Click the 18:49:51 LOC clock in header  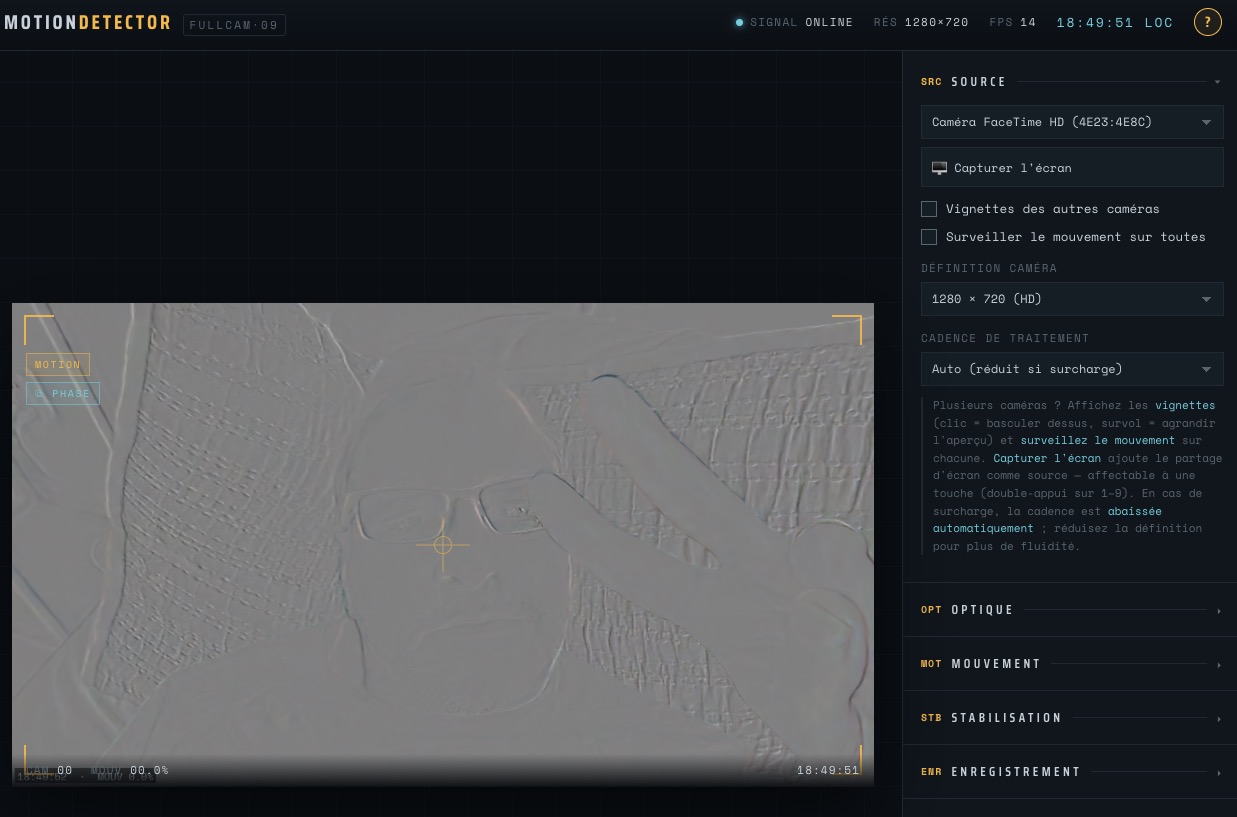tap(1115, 22)
